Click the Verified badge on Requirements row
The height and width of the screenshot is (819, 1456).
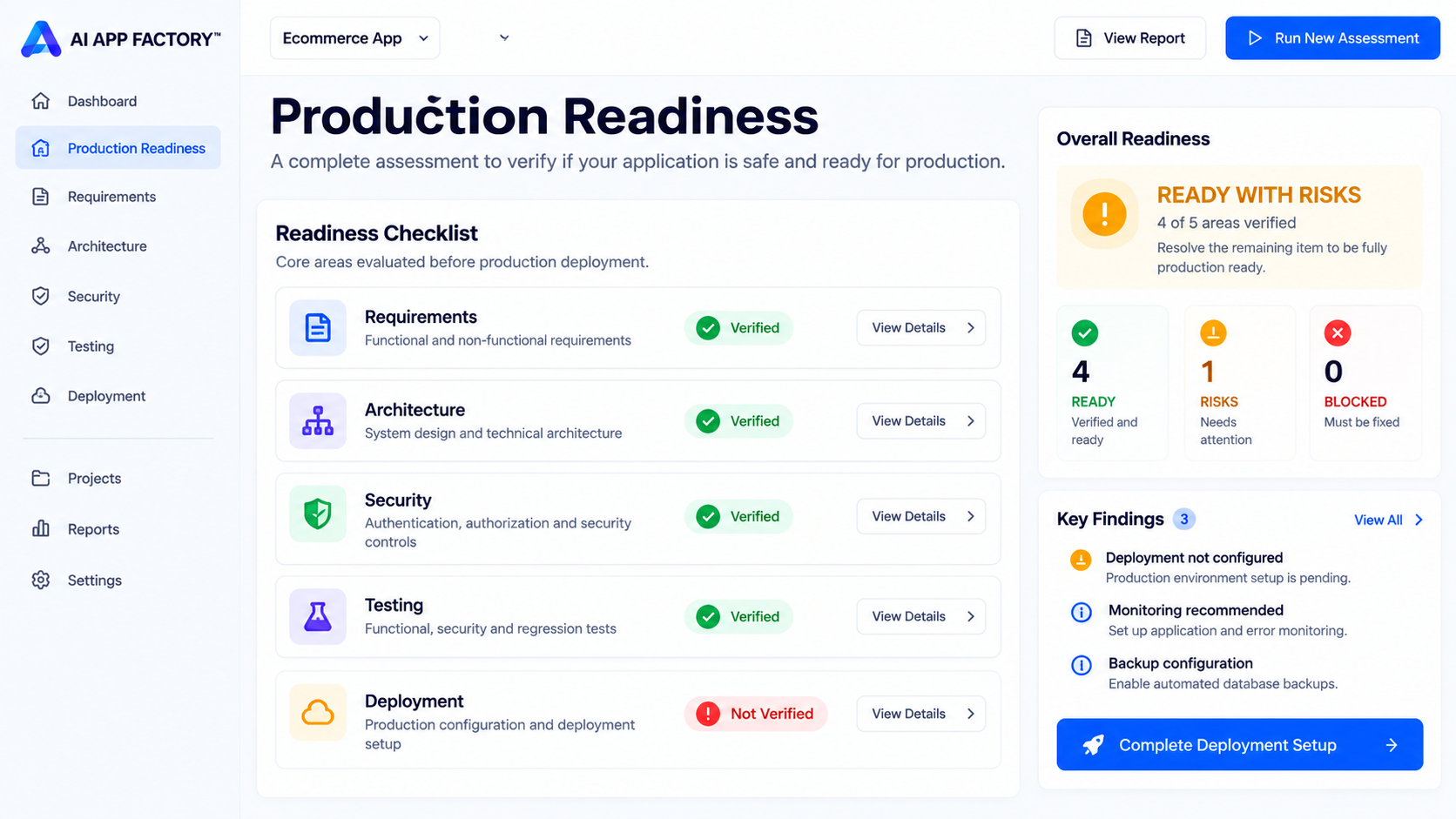pyautogui.click(x=738, y=328)
